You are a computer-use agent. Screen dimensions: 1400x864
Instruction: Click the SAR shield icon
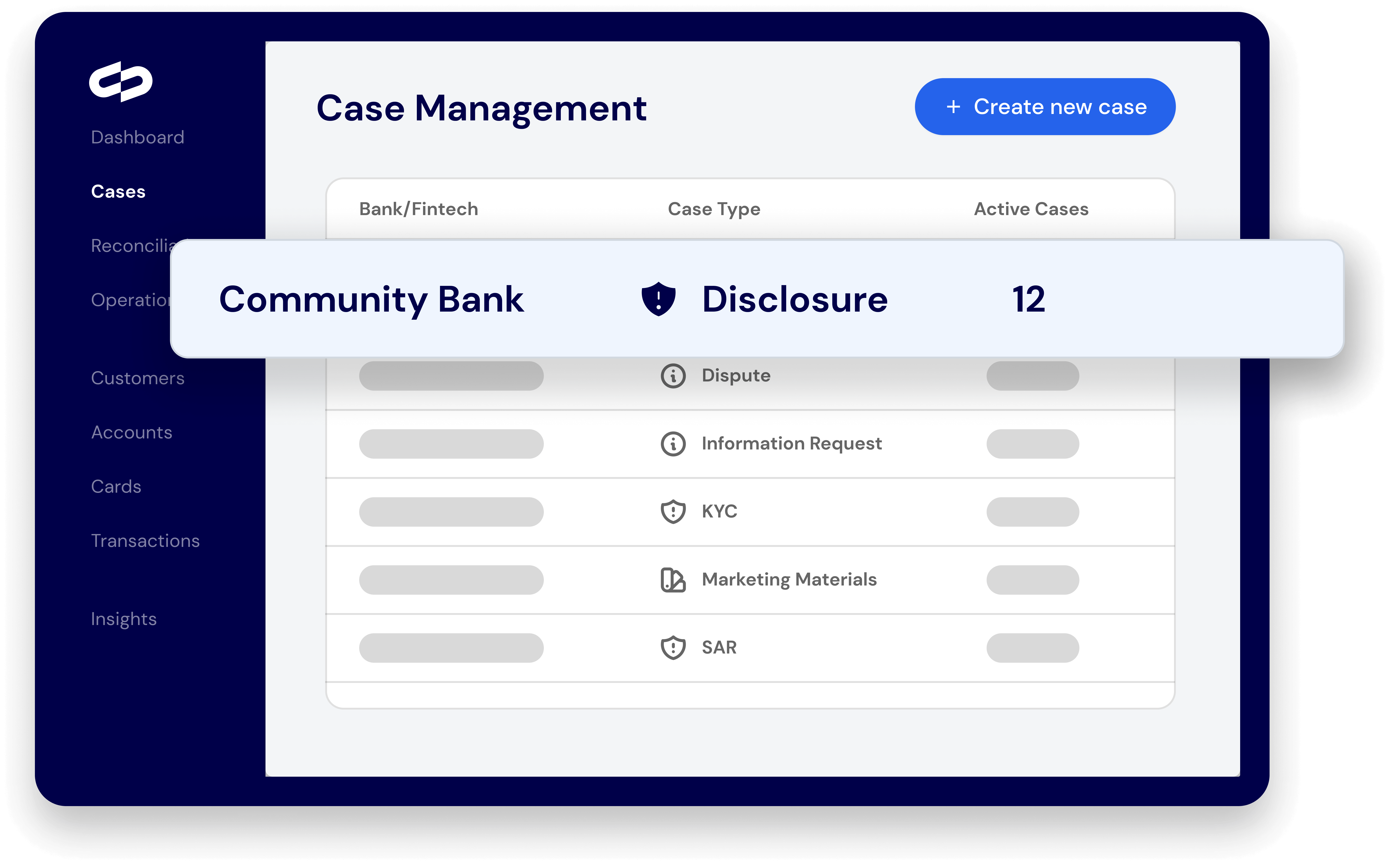tap(673, 648)
